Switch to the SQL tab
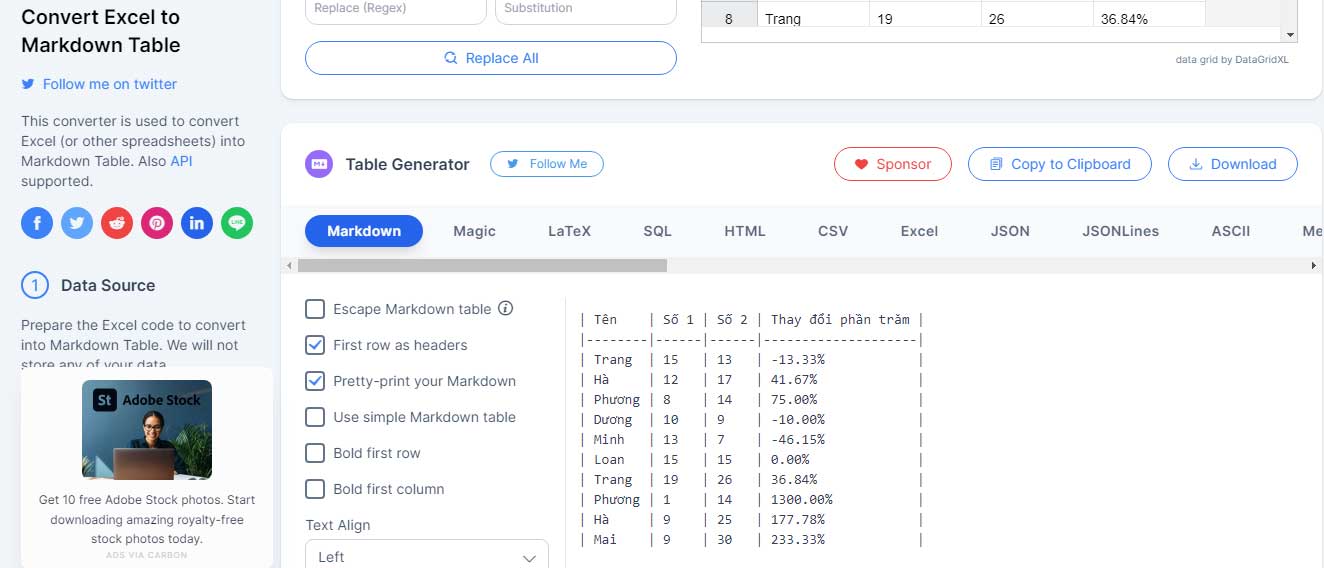This screenshot has height=568, width=1324. (x=657, y=231)
